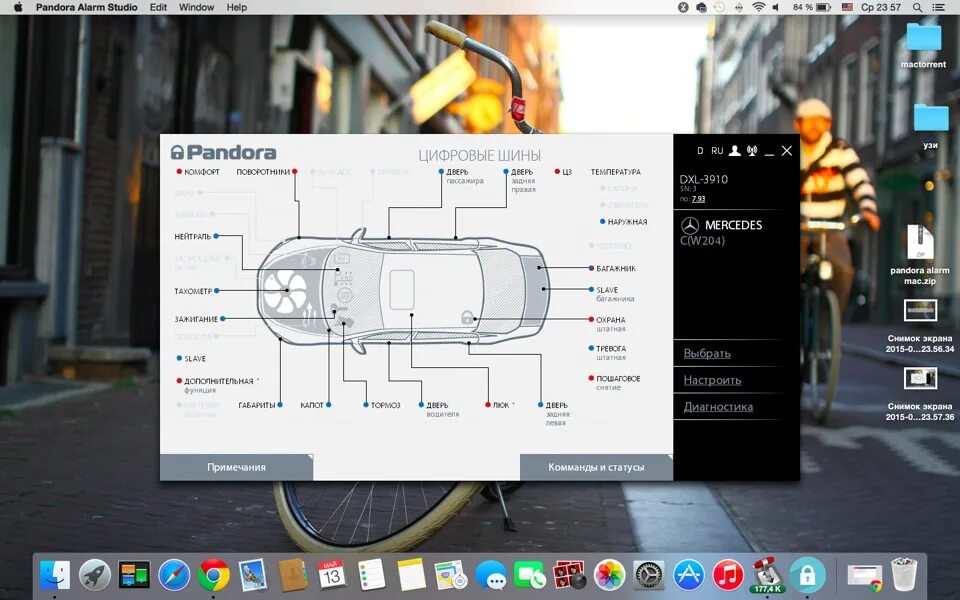Select ДВЕРЬ водителя label

(443, 410)
